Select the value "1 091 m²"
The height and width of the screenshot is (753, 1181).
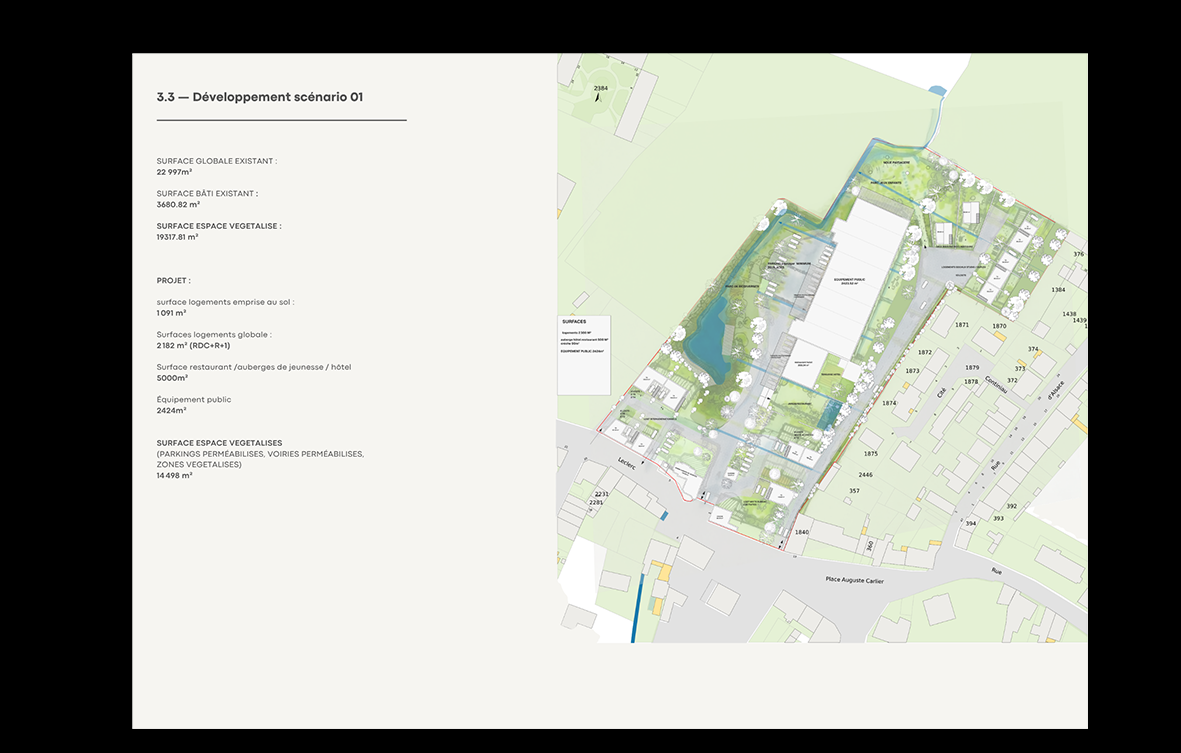171,313
